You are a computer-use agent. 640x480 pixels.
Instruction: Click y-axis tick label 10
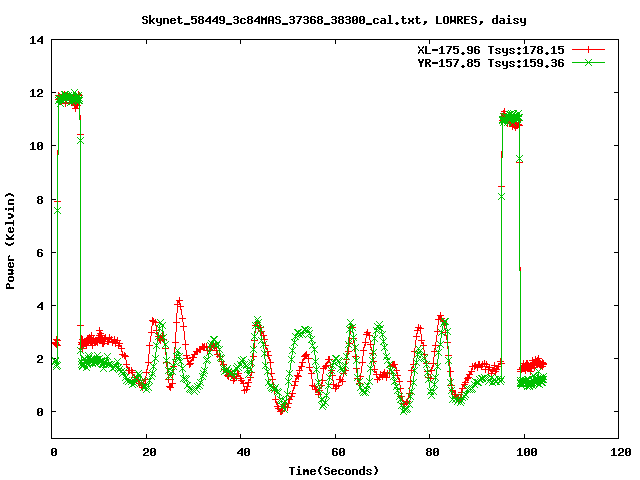coord(36,146)
